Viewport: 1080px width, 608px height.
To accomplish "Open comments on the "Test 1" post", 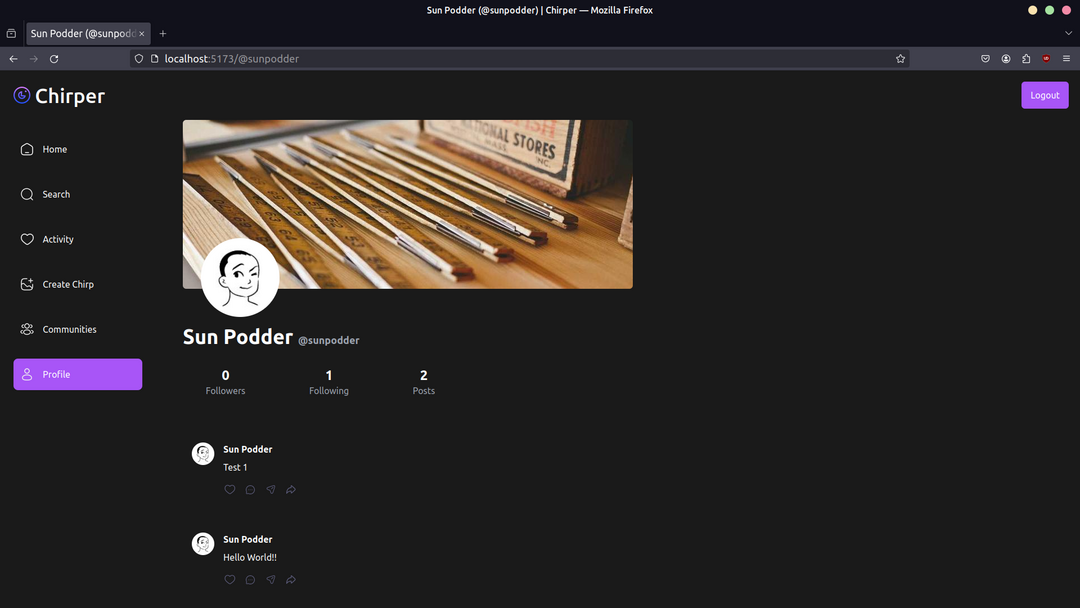I will click(x=250, y=490).
